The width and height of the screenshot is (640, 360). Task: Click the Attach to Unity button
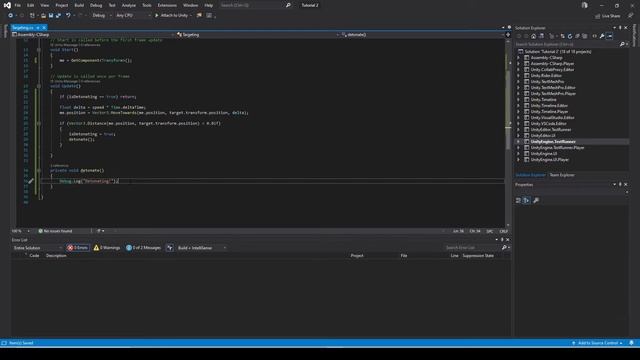tap(173, 16)
